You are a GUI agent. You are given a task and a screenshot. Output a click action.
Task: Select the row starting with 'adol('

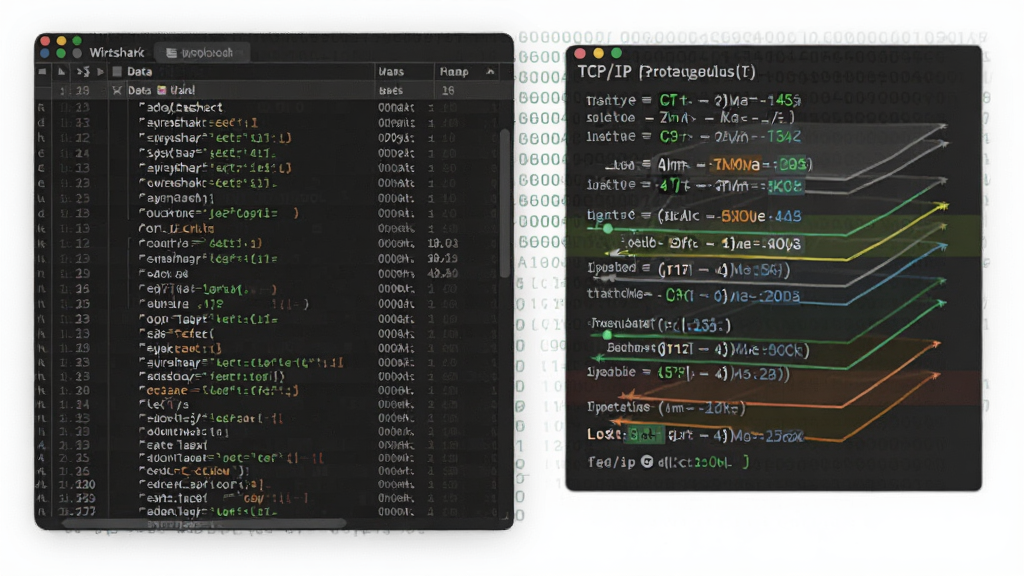pyautogui.click(x=268, y=107)
